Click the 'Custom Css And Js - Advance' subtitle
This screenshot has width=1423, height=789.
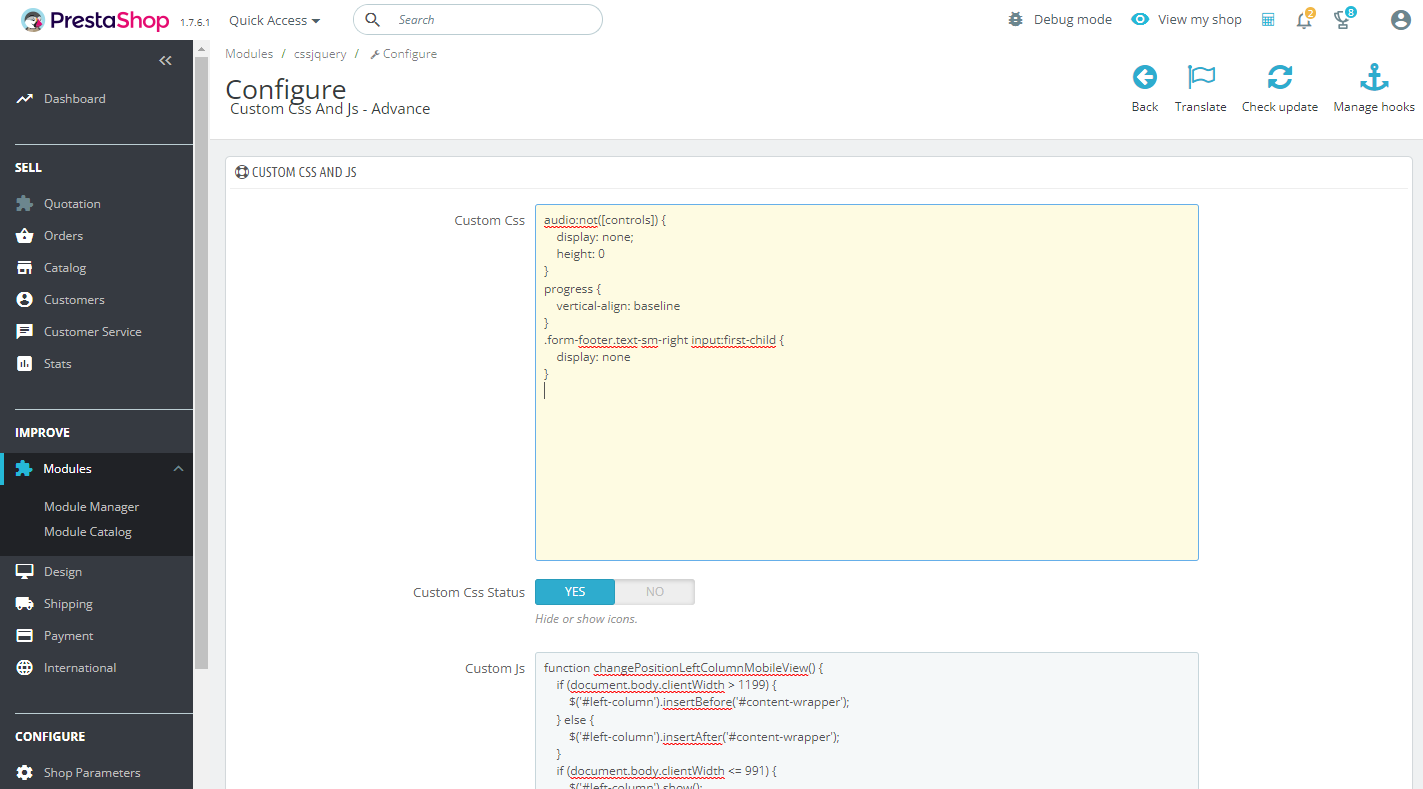pyautogui.click(x=330, y=109)
